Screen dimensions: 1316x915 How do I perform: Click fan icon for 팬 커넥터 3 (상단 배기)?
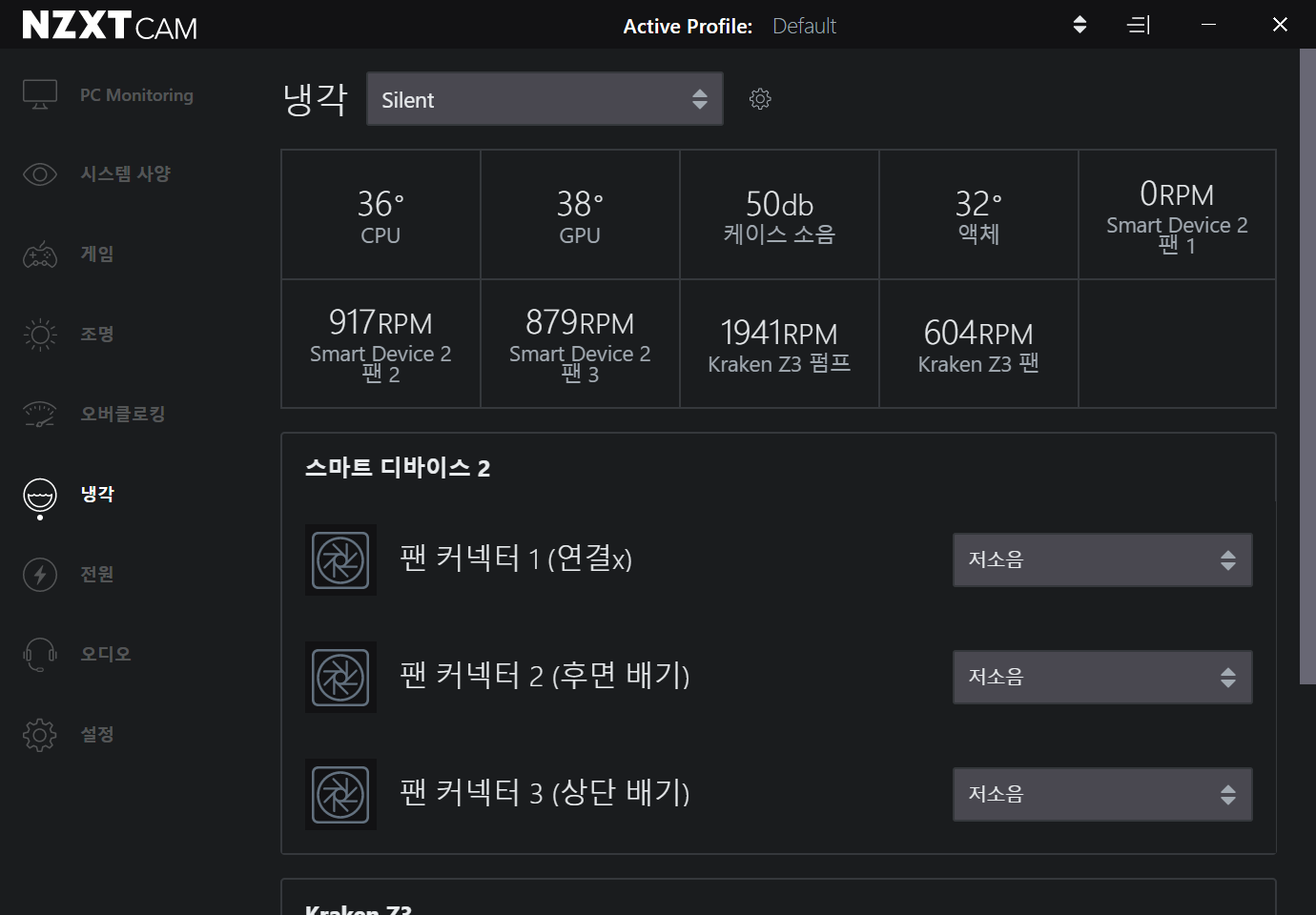click(340, 794)
